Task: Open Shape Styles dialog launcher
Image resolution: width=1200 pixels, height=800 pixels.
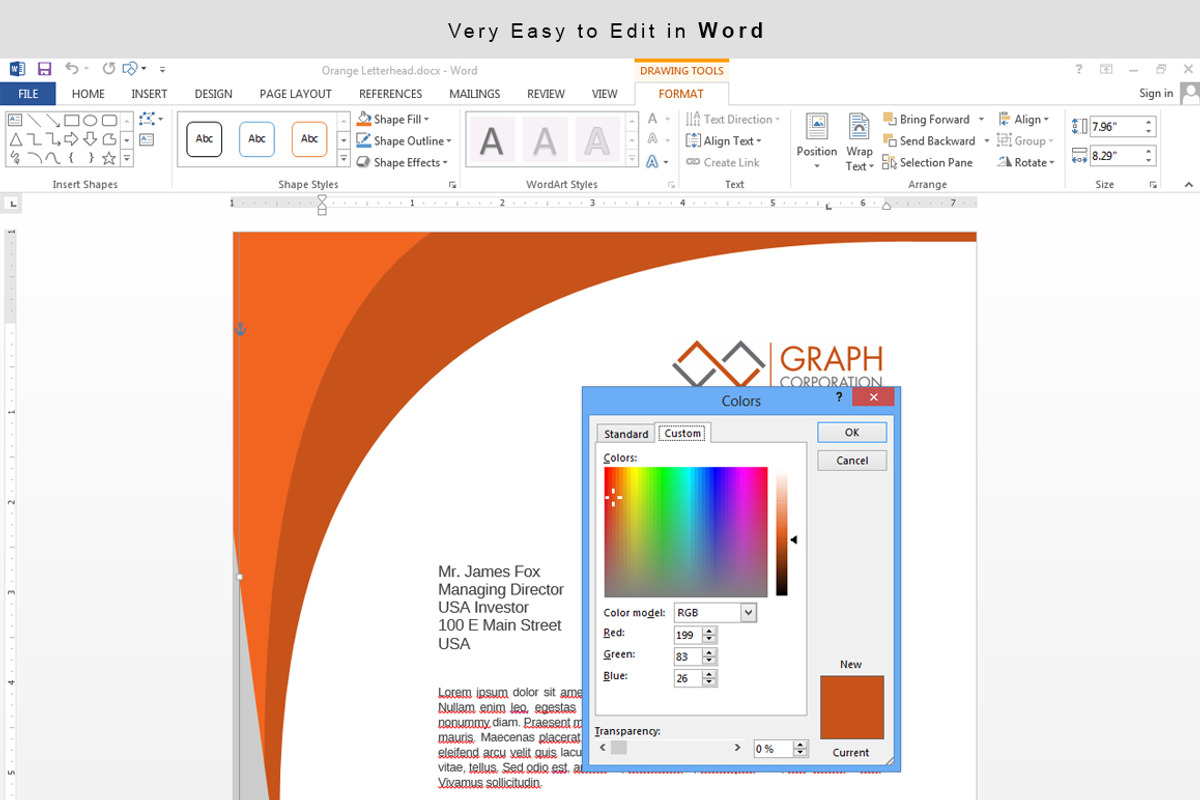Action: point(453,185)
